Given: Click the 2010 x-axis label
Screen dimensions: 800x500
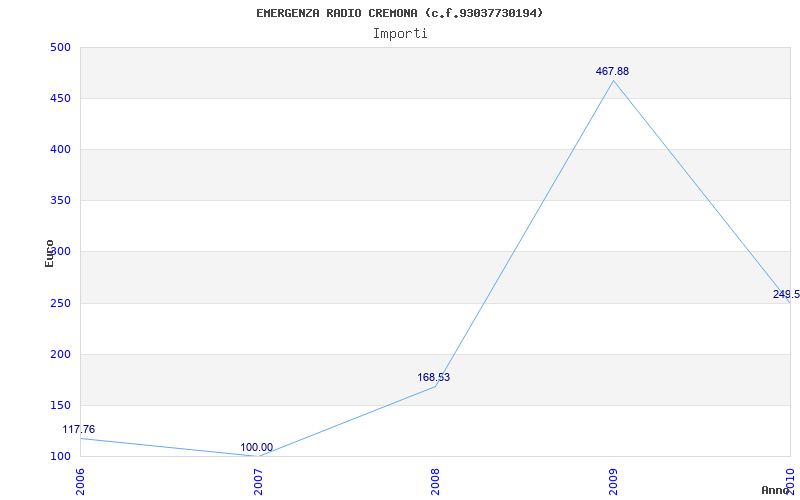Looking at the screenshot, I should point(791,482).
